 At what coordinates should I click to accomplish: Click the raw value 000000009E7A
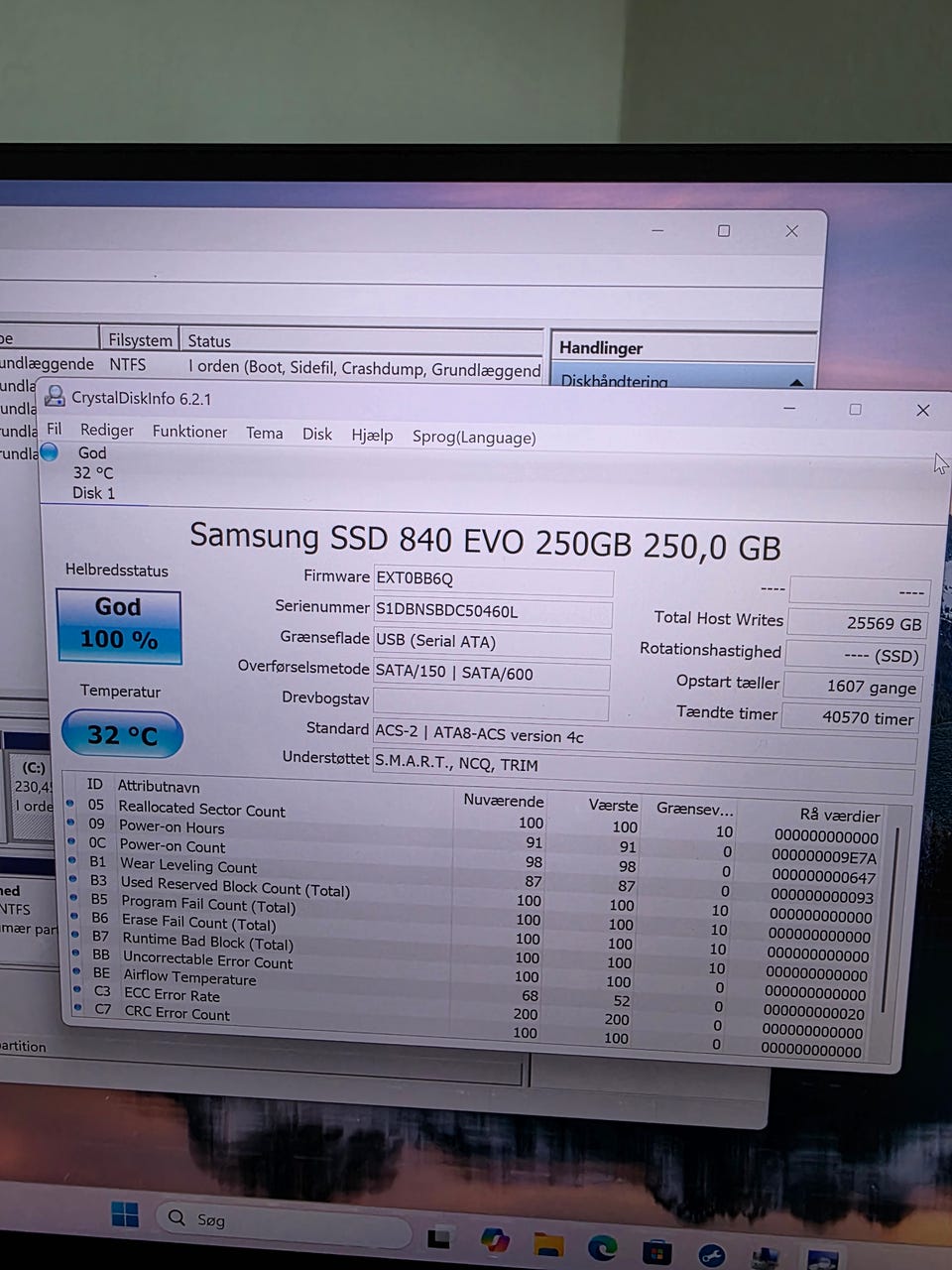(x=824, y=857)
